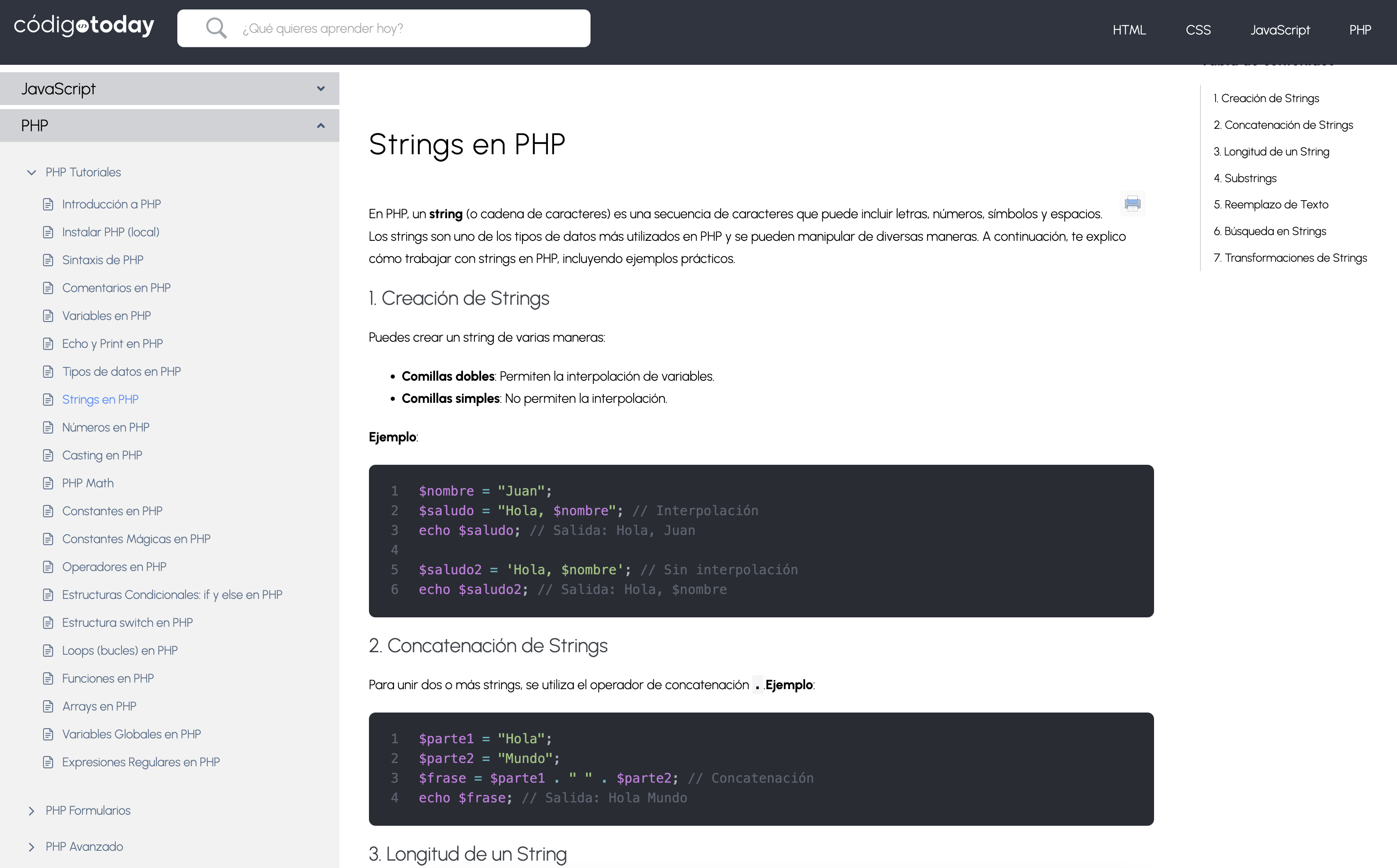The width and height of the screenshot is (1397, 868).
Task: Open the 'Tipos de datos en PHP' link
Action: [121, 371]
